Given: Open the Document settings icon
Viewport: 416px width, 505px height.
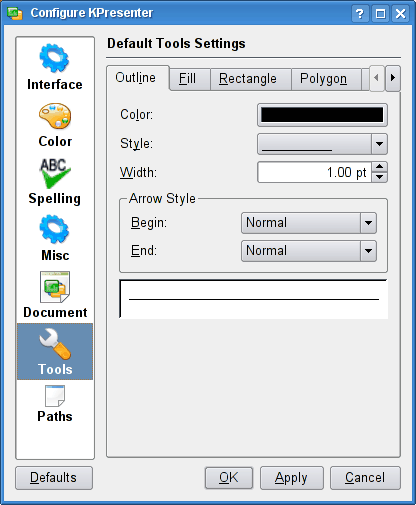Looking at the screenshot, I should tap(55, 287).
